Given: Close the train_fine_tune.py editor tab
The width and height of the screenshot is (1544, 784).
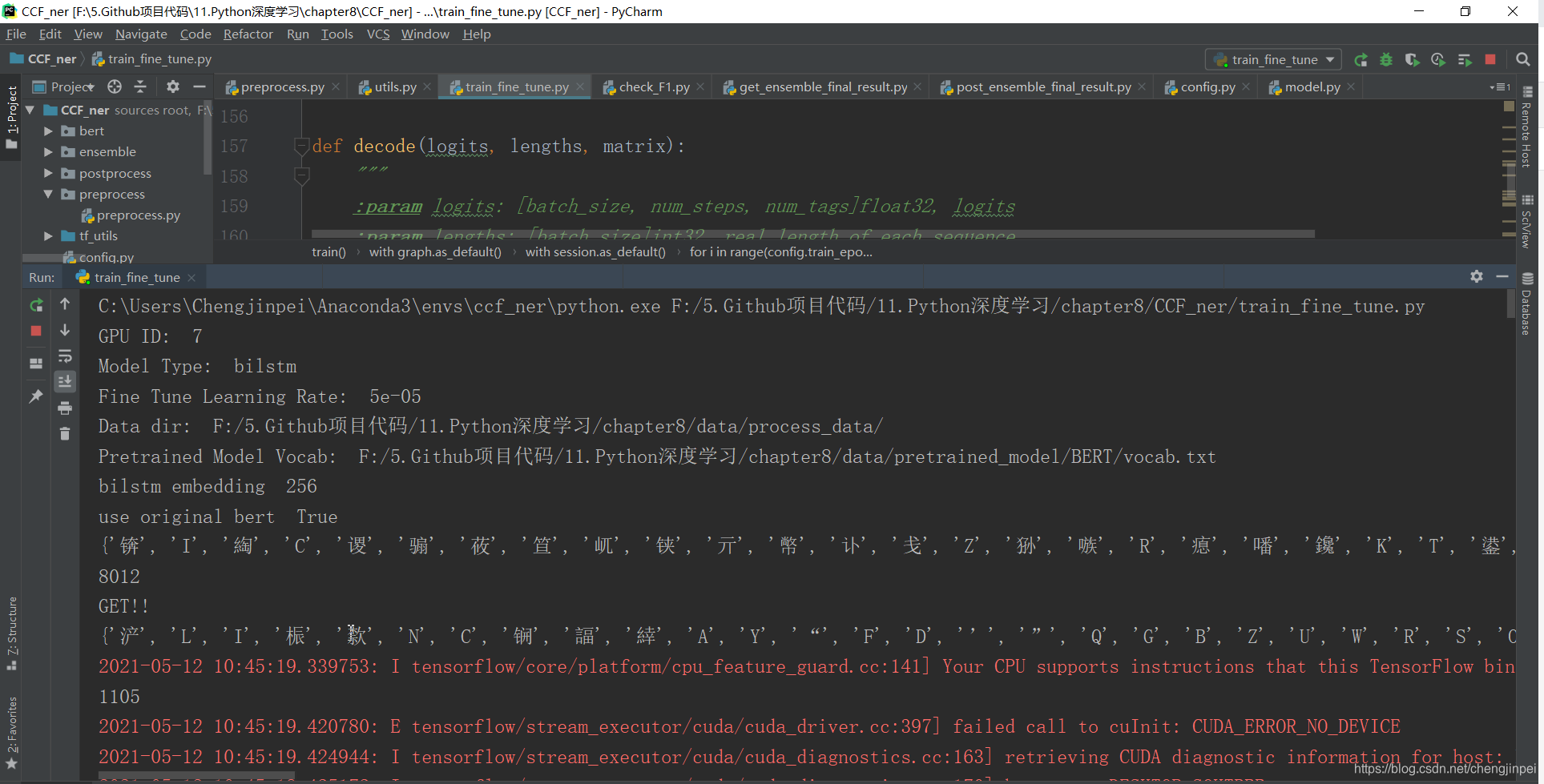Looking at the screenshot, I should [580, 86].
